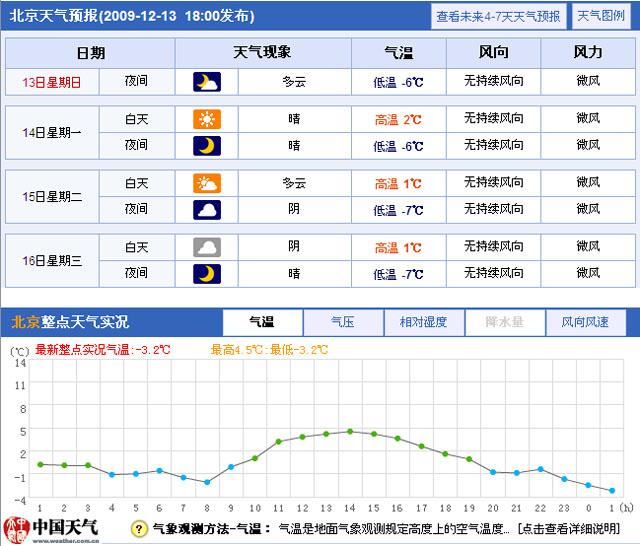Click the peak data point at hour 14
The height and width of the screenshot is (546, 640).
click(350, 431)
